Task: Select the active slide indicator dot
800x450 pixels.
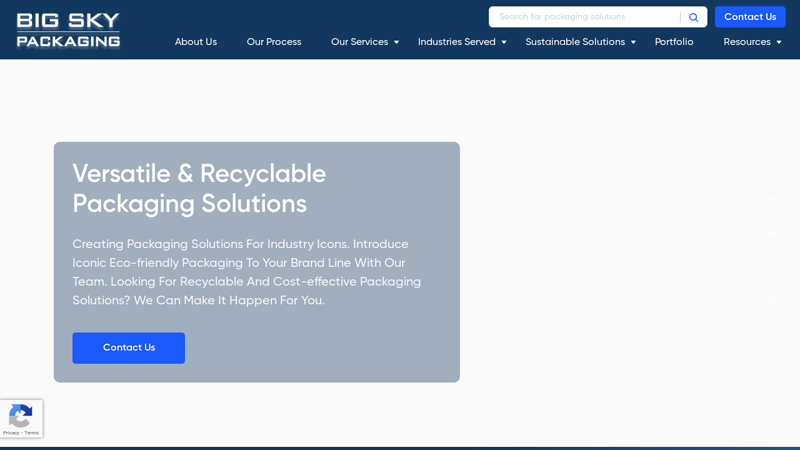Action: [x=773, y=232]
